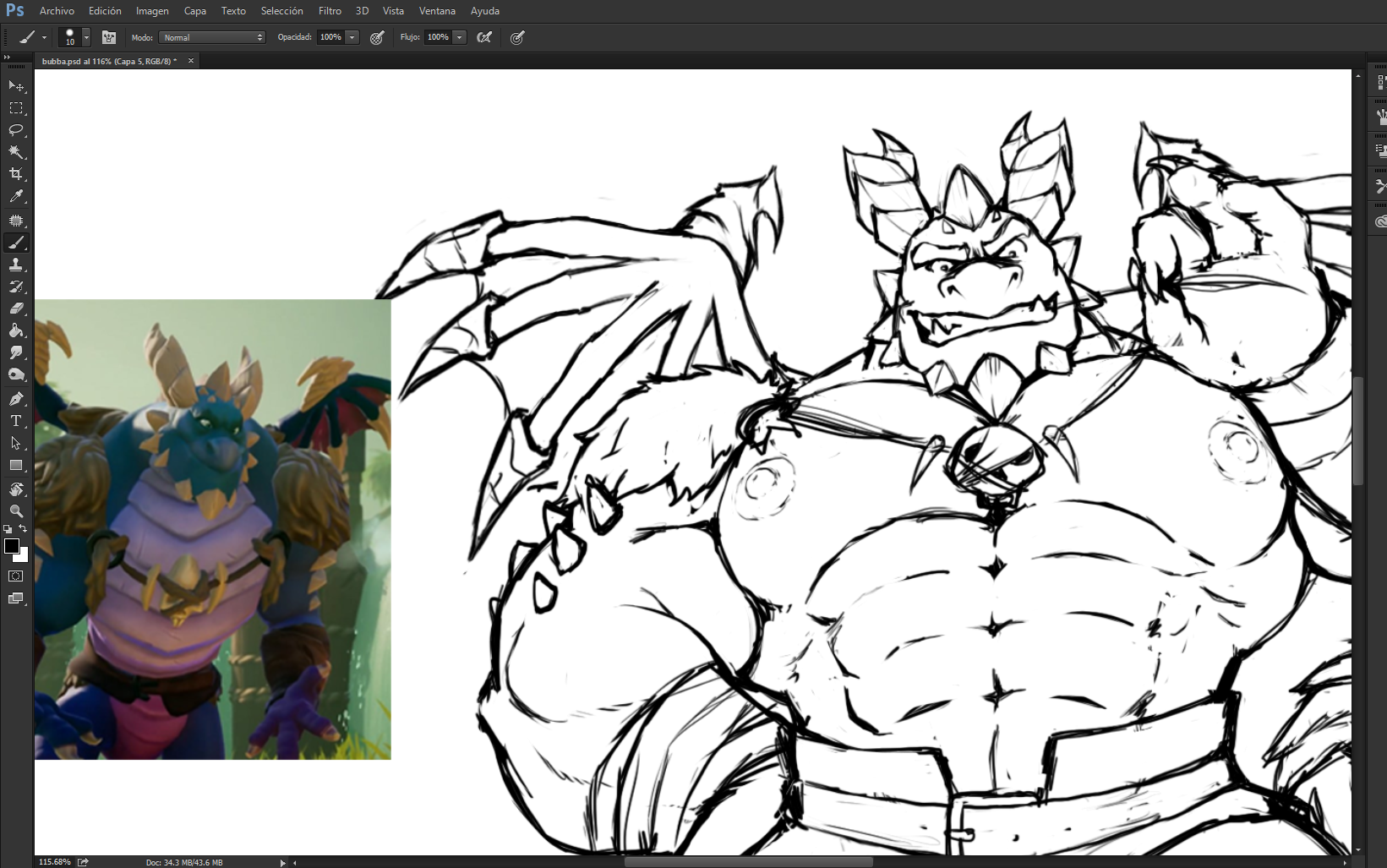This screenshot has height=868, width=1387.
Task: Open the Filtro menu
Action: [x=330, y=11]
